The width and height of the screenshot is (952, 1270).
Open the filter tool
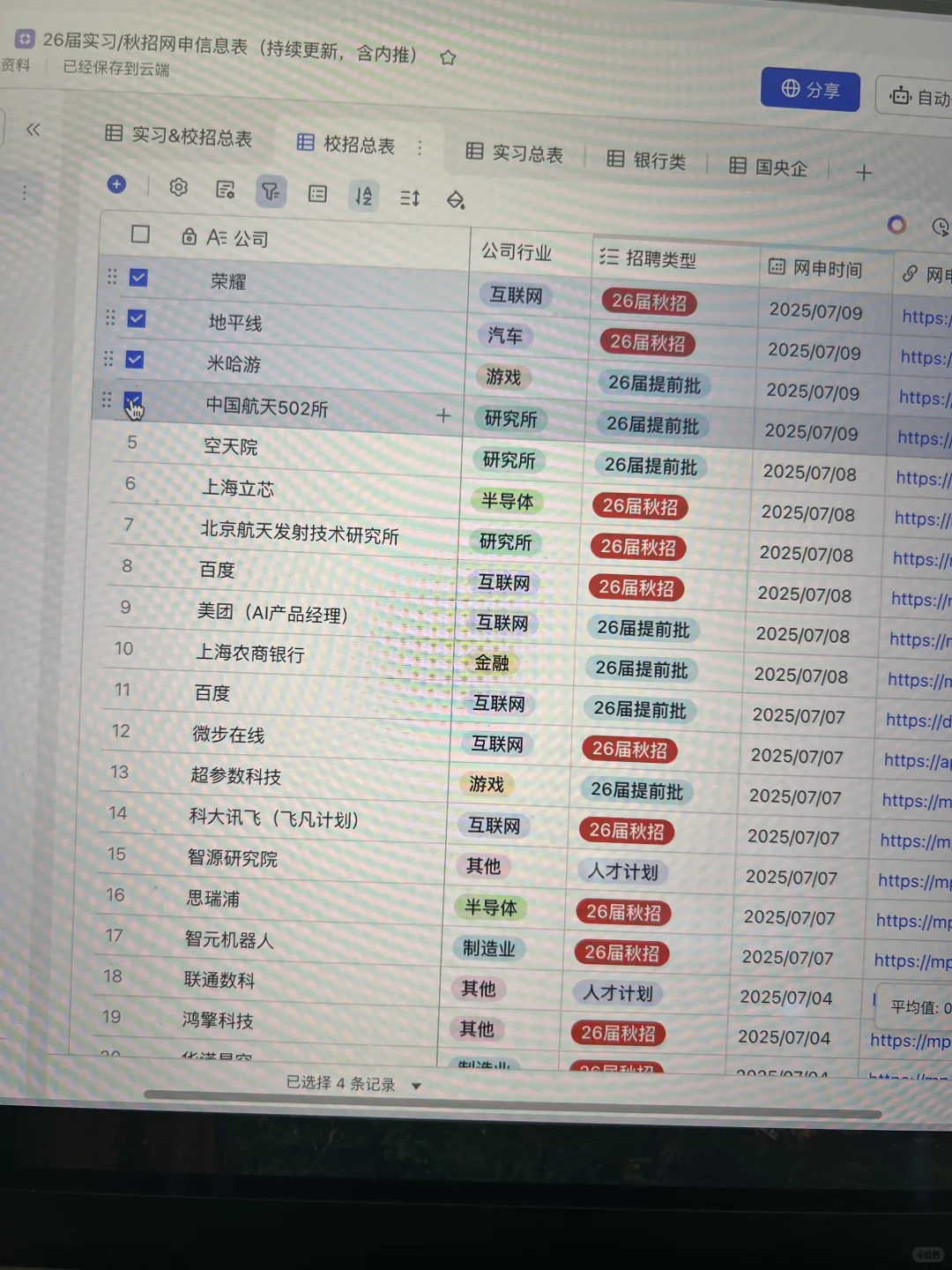click(x=271, y=190)
